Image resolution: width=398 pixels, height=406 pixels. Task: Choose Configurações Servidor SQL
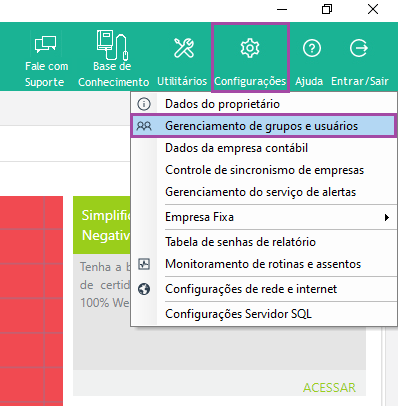pyautogui.click(x=238, y=314)
